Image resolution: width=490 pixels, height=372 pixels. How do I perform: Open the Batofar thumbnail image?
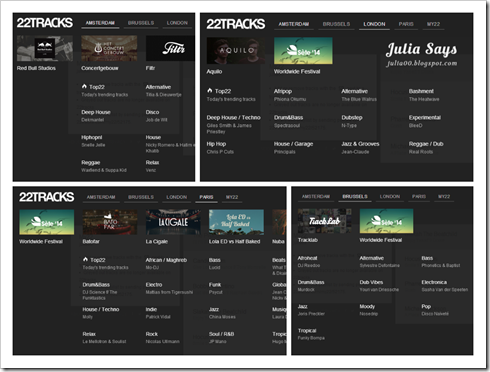tap(110, 222)
